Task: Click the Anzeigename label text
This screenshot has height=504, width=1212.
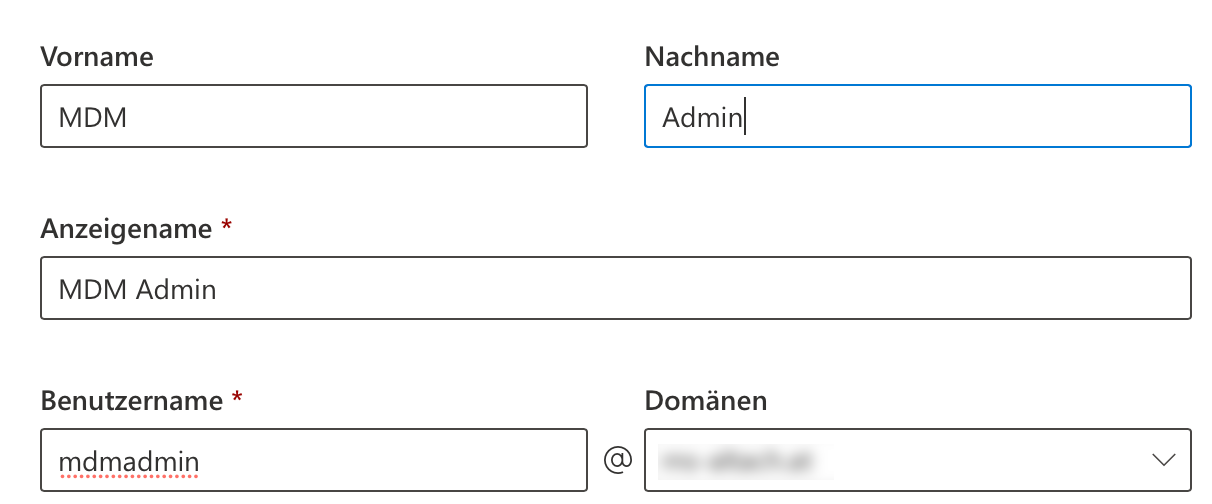Action: point(126,229)
